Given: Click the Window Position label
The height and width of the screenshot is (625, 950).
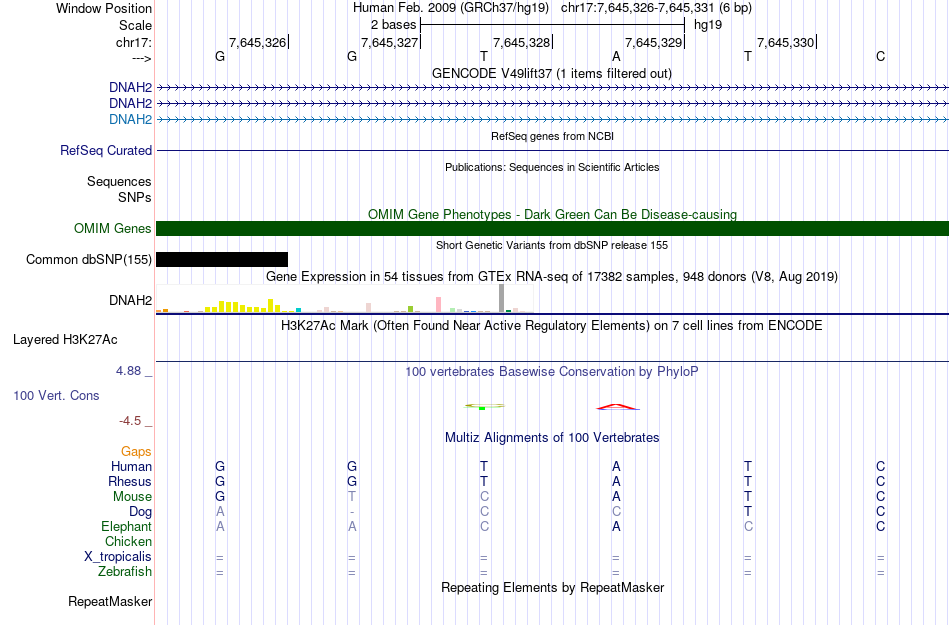Looking at the screenshot, I should click(104, 8).
